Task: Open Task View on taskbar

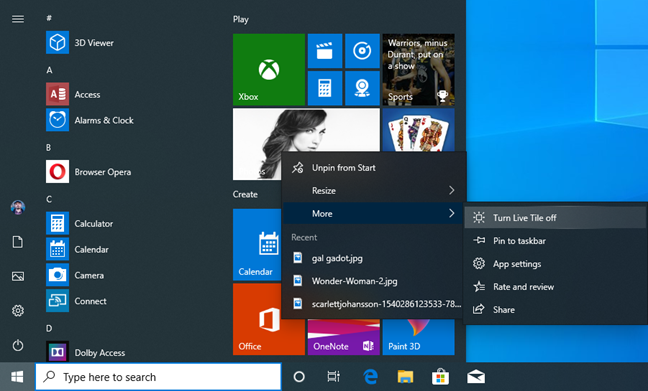Action: pos(334,377)
